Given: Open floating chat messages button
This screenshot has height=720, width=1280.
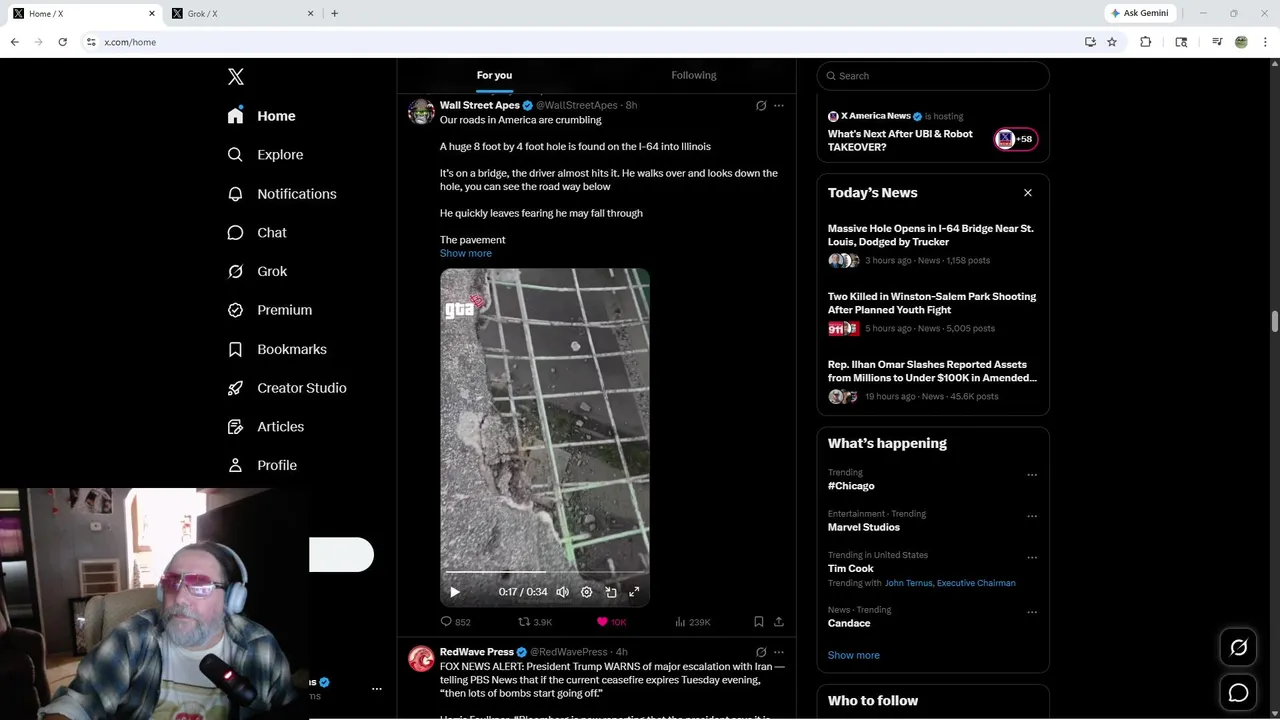Looking at the screenshot, I should (x=1238, y=692).
